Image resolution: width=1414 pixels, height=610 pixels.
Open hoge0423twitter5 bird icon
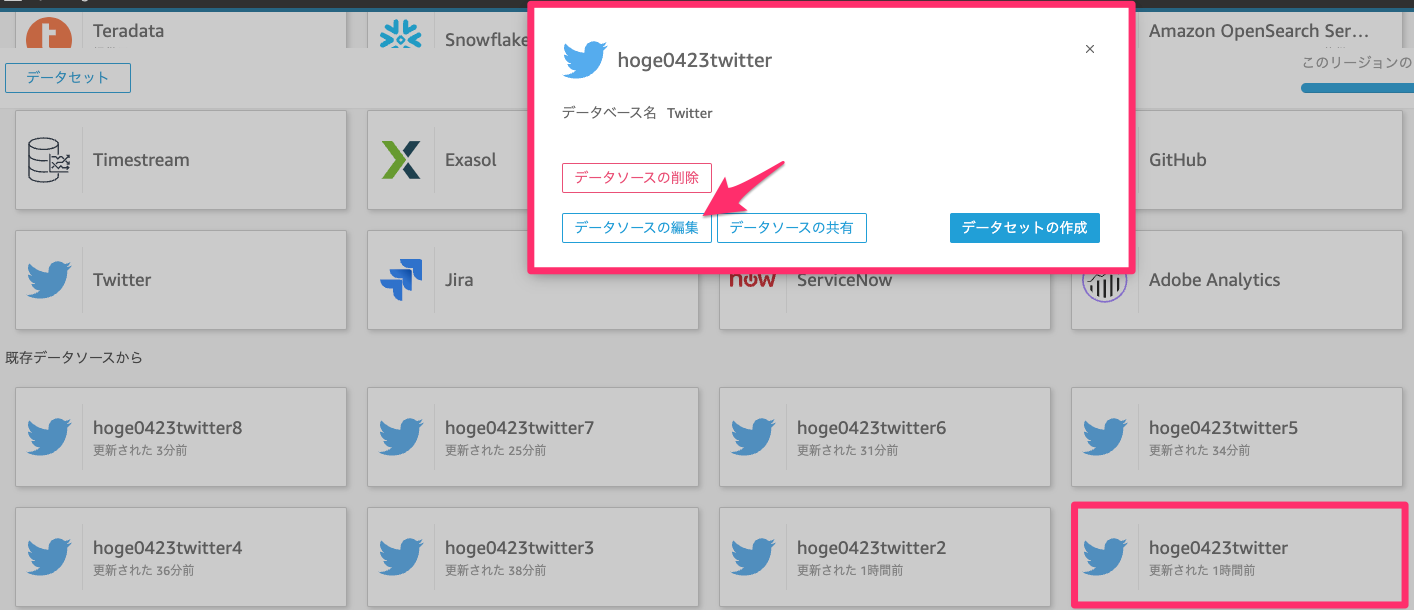[x=1105, y=437]
